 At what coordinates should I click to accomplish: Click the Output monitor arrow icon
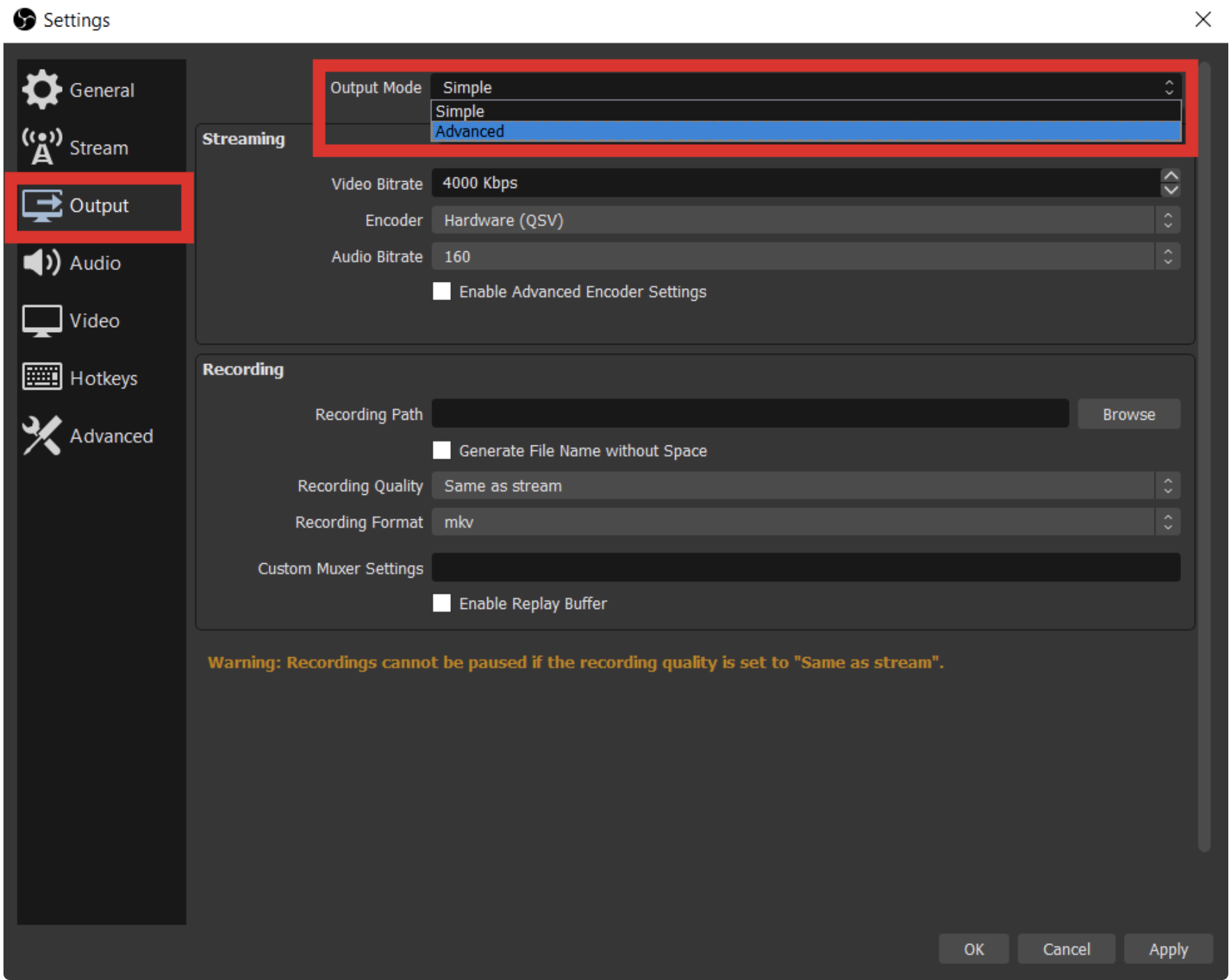(x=42, y=205)
